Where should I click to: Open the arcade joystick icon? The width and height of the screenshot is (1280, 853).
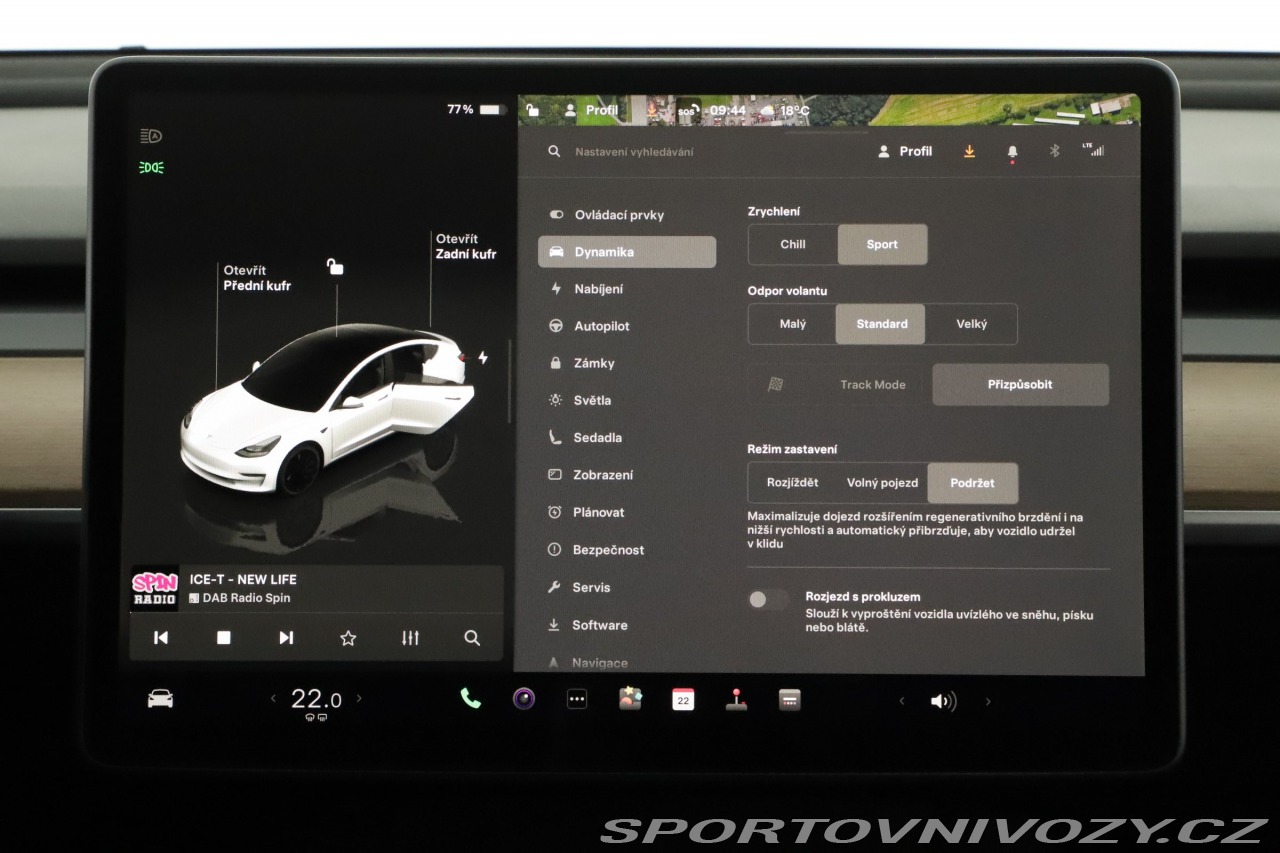click(x=736, y=700)
